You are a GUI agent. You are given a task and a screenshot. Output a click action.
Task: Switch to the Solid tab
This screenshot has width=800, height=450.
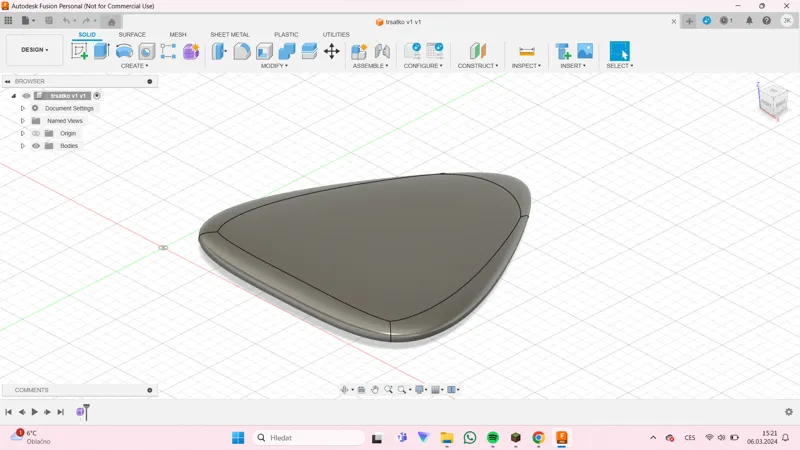tap(87, 34)
